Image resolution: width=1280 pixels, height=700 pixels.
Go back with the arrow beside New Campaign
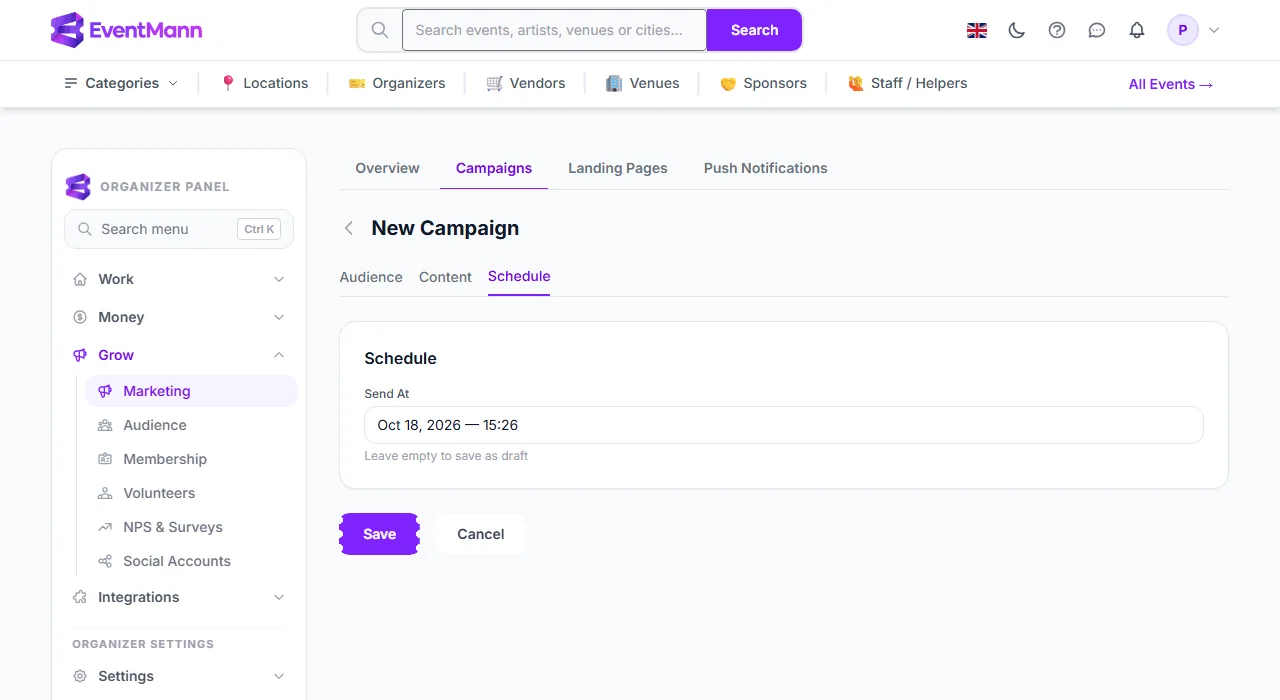pyautogui.click(x=349, y=228)
